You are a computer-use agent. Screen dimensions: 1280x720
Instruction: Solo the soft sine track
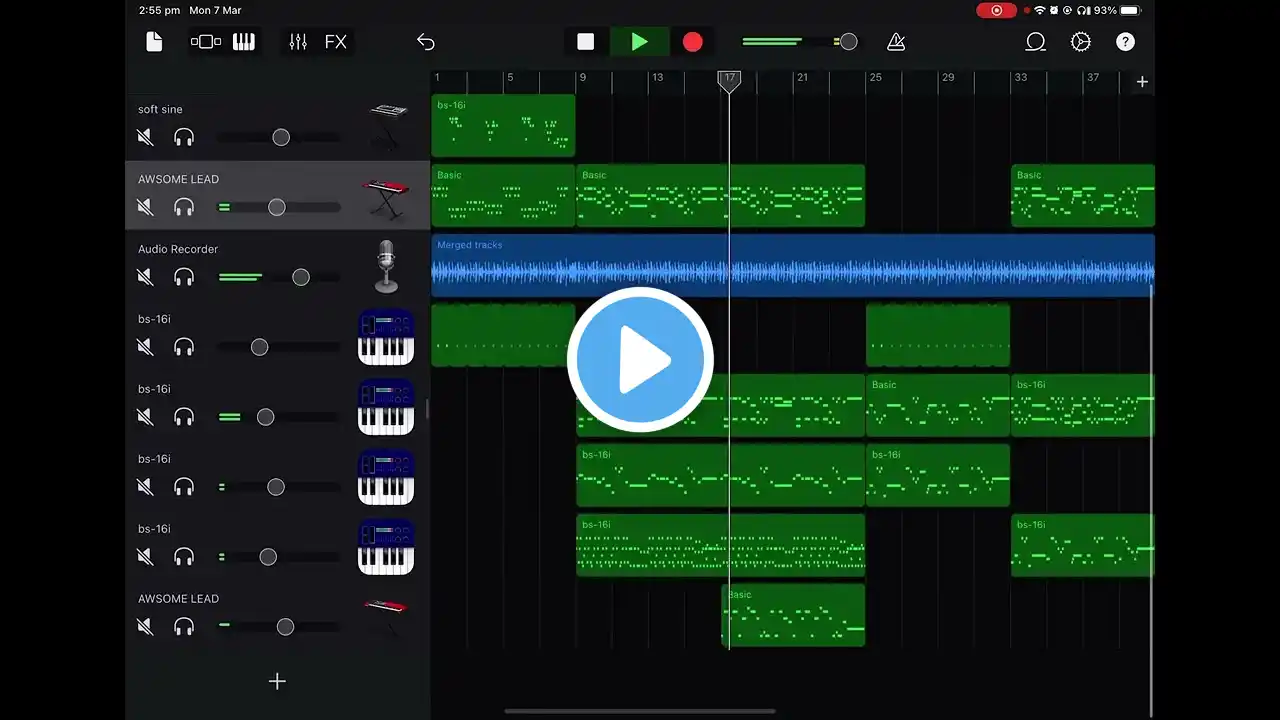184,137
